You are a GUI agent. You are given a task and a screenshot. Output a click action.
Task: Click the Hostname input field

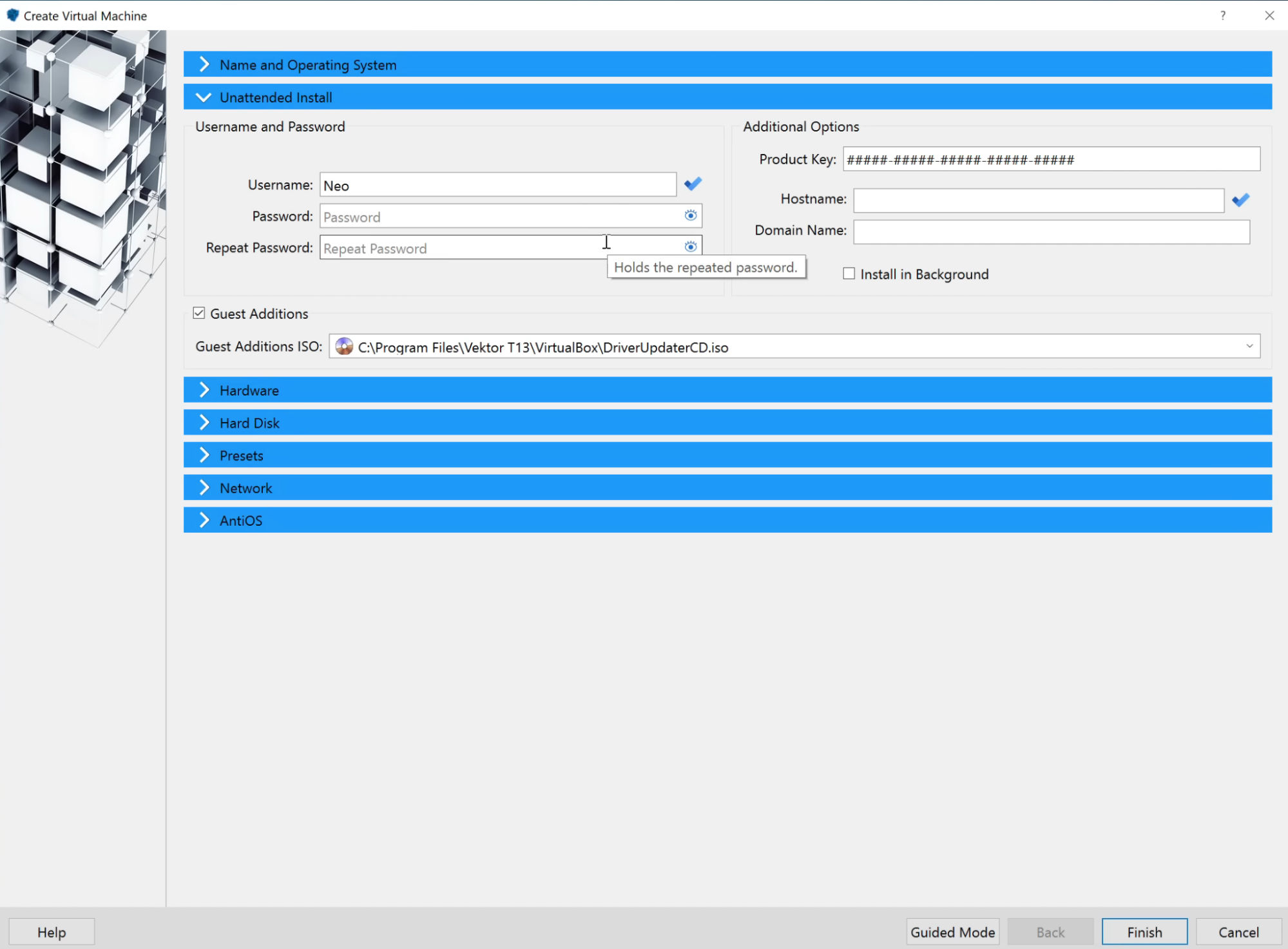click(1039, 200)
